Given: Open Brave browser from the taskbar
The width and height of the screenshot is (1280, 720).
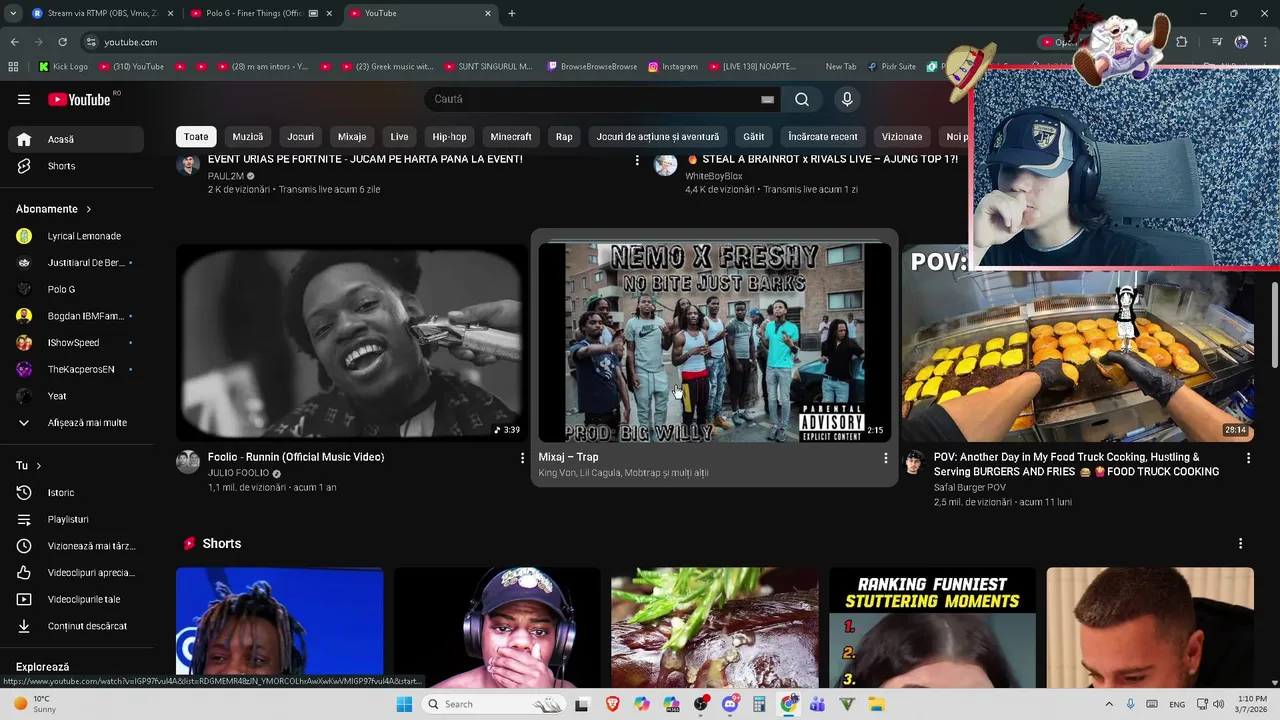Looking at the screenshot, I should pos(612,704).
